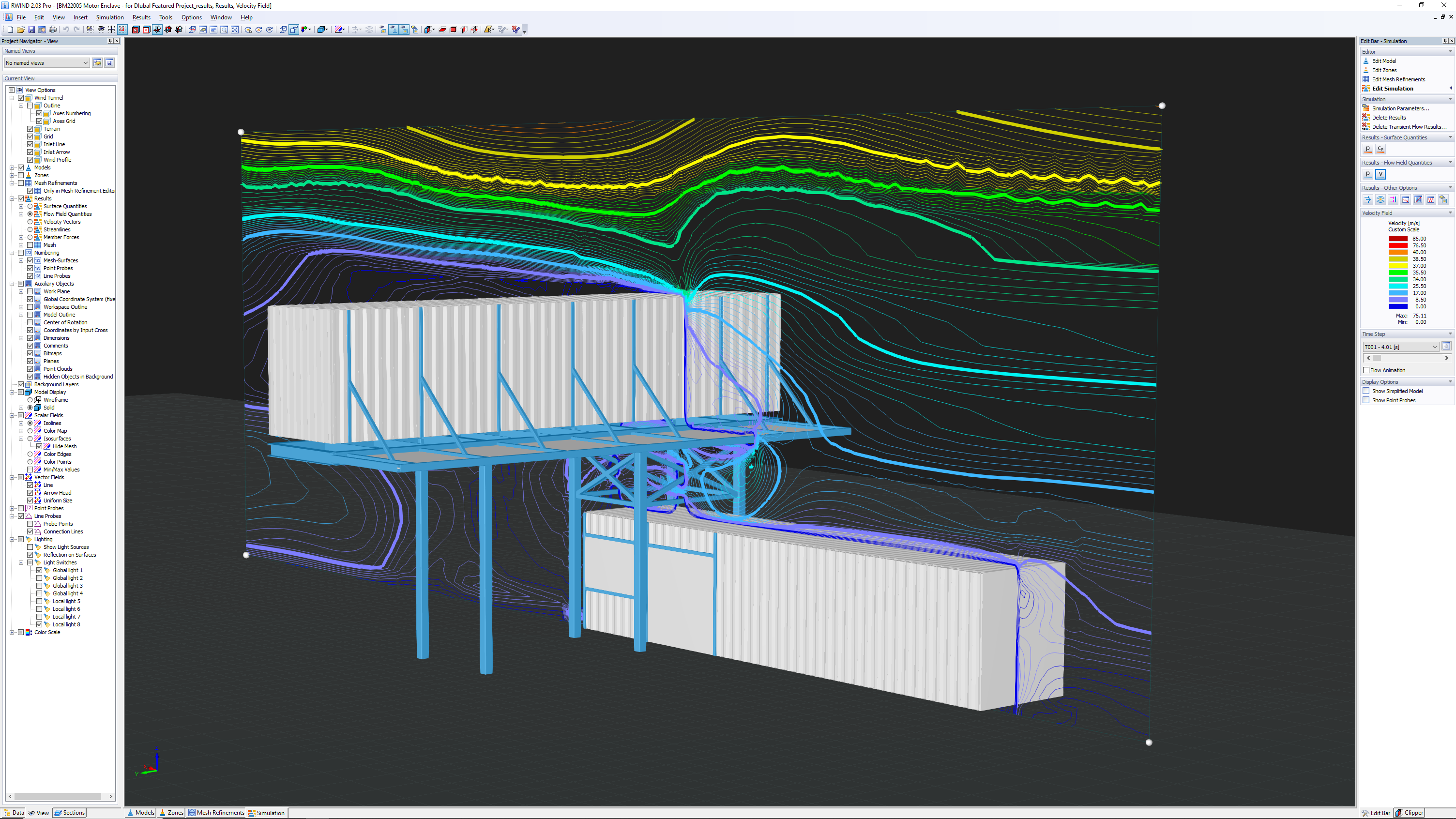Viewport: 1456px width, 819px height.
Task: Click the Models tab at bottom
Action: click(x=144, y=812)
